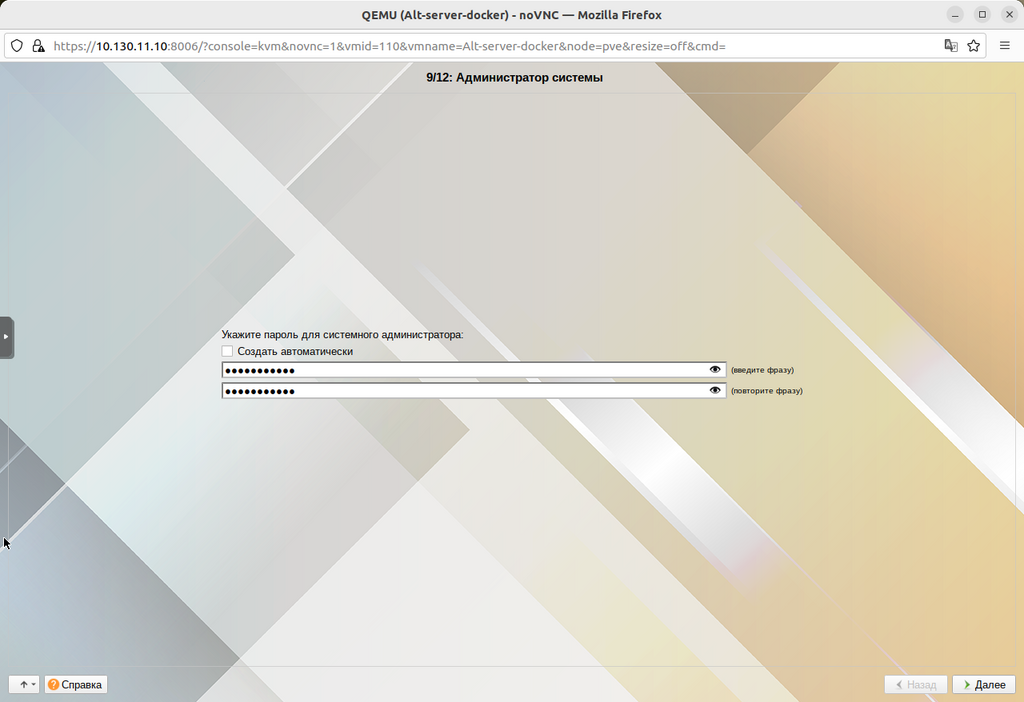Open the Firefox hamburger menu

[x=1005, y=46]
